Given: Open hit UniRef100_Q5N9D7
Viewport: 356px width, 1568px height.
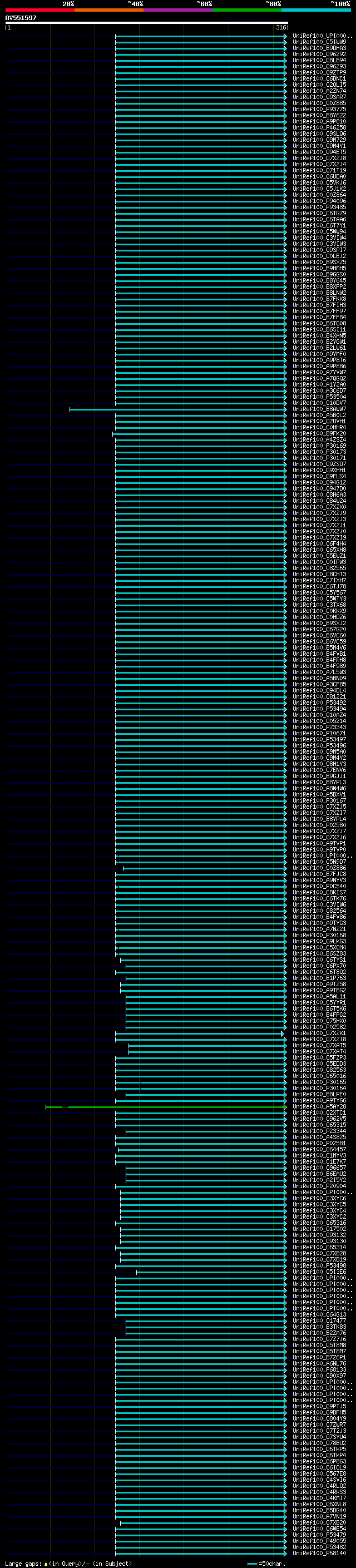Looking at the screenshot, I should coord(319,862).
